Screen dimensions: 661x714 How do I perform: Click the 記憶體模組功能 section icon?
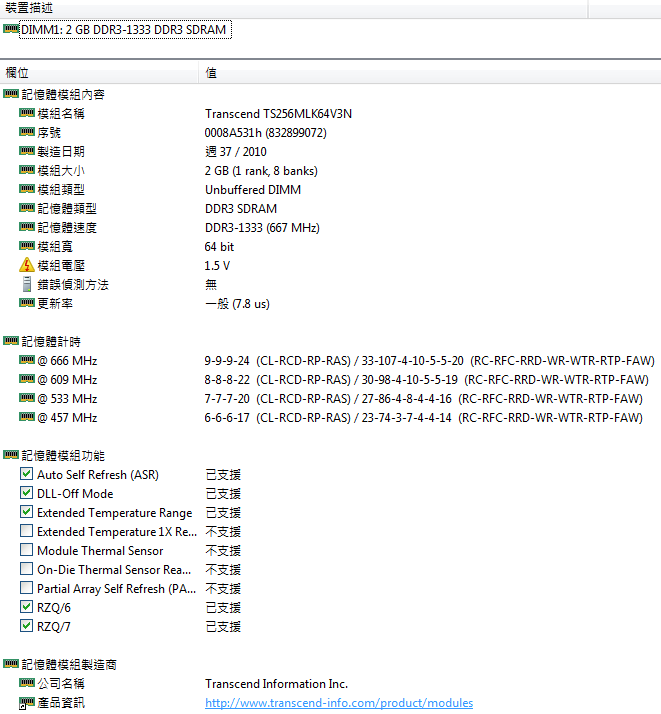(10, 455)
